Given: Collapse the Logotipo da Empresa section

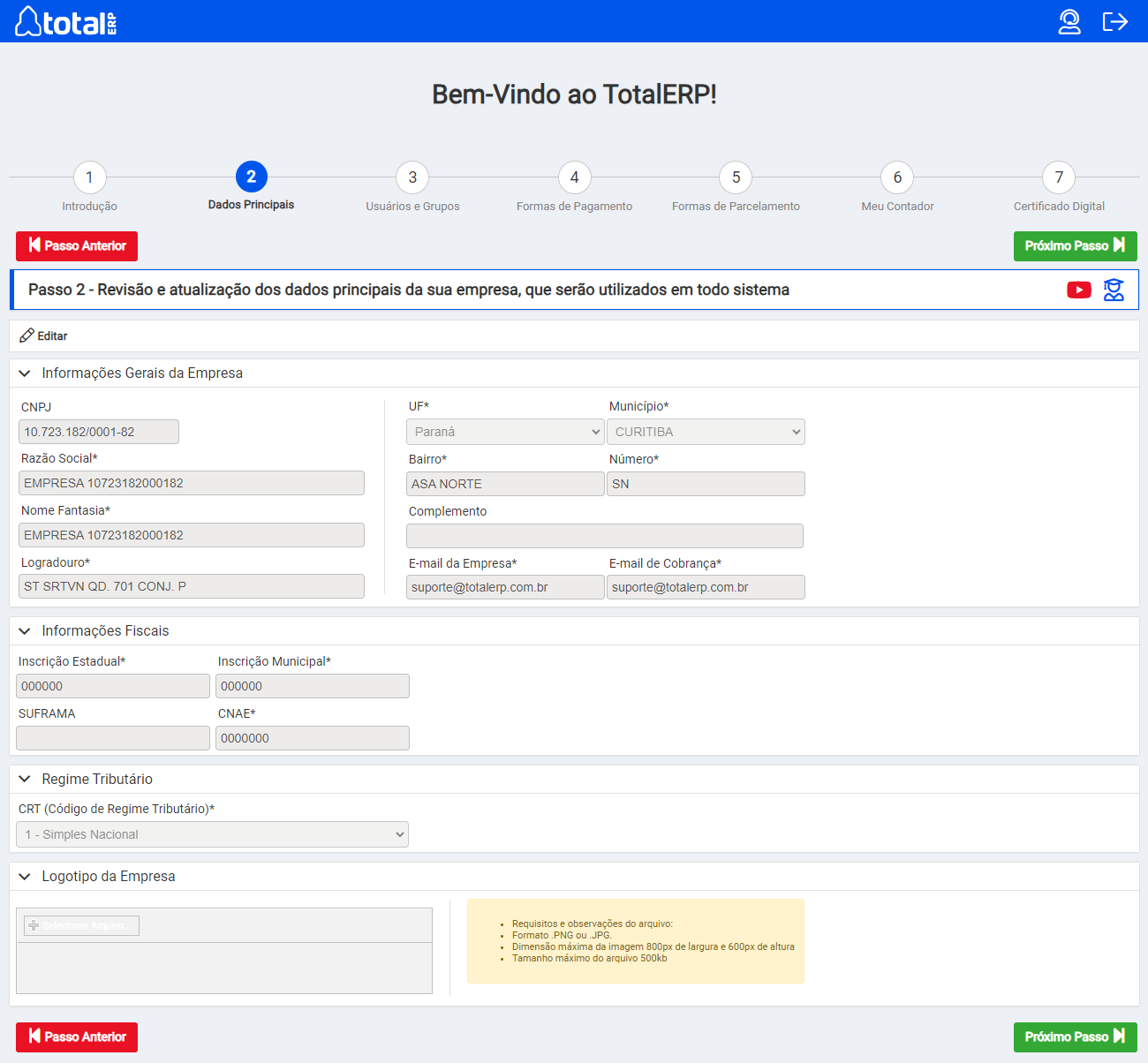Looking at the screenshot, I should click(25, 877).
